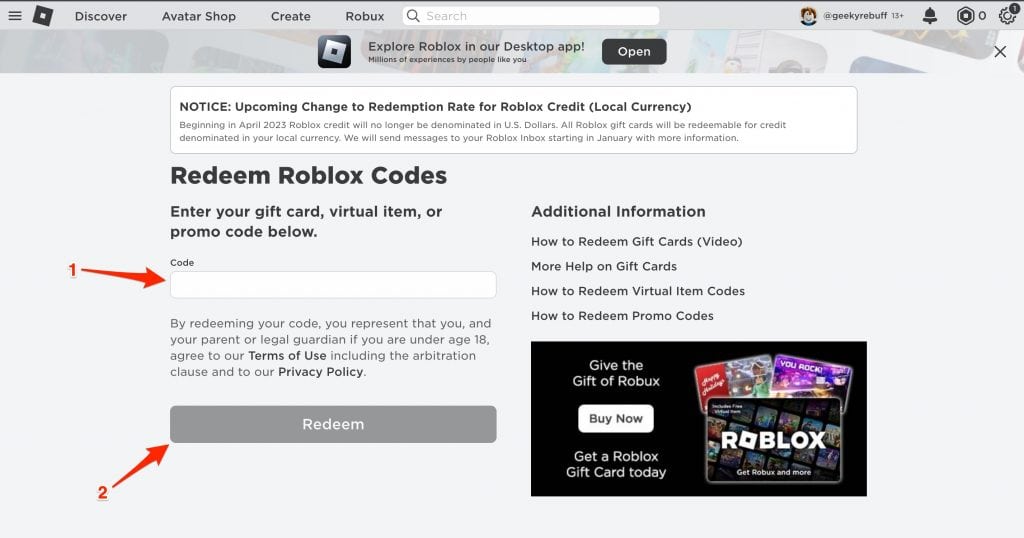Open How to Redeem Virtual Item Codes
The image size is (1024, 538).
pyautogui.click(x=638, y=291)
